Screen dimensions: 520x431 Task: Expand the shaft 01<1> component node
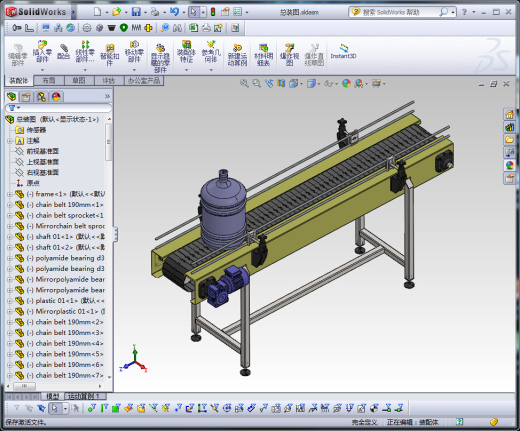click(10, 237)
